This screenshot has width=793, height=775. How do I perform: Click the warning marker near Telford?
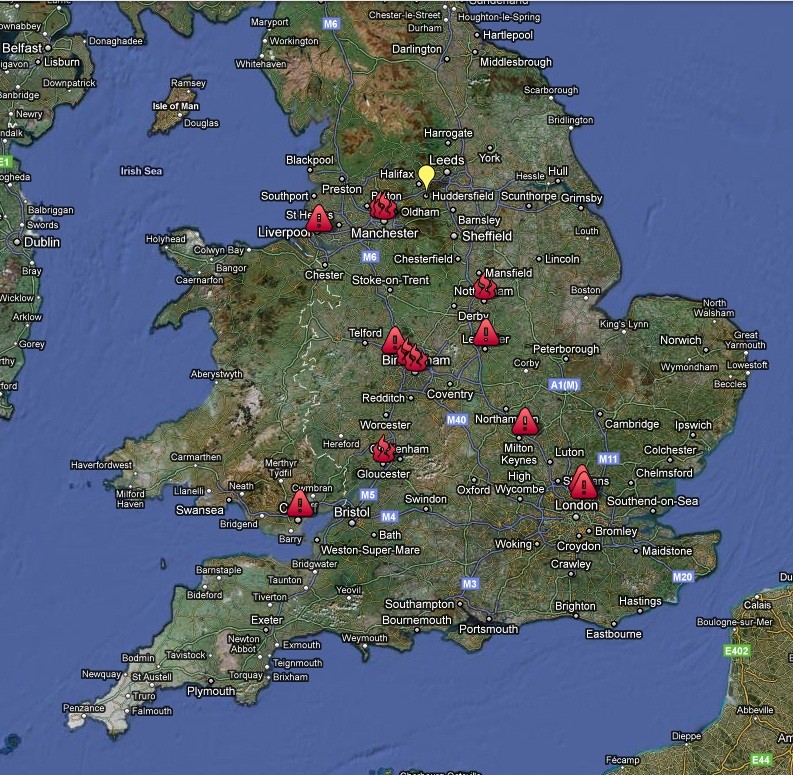pyautogui.click(x=394, y=341)
